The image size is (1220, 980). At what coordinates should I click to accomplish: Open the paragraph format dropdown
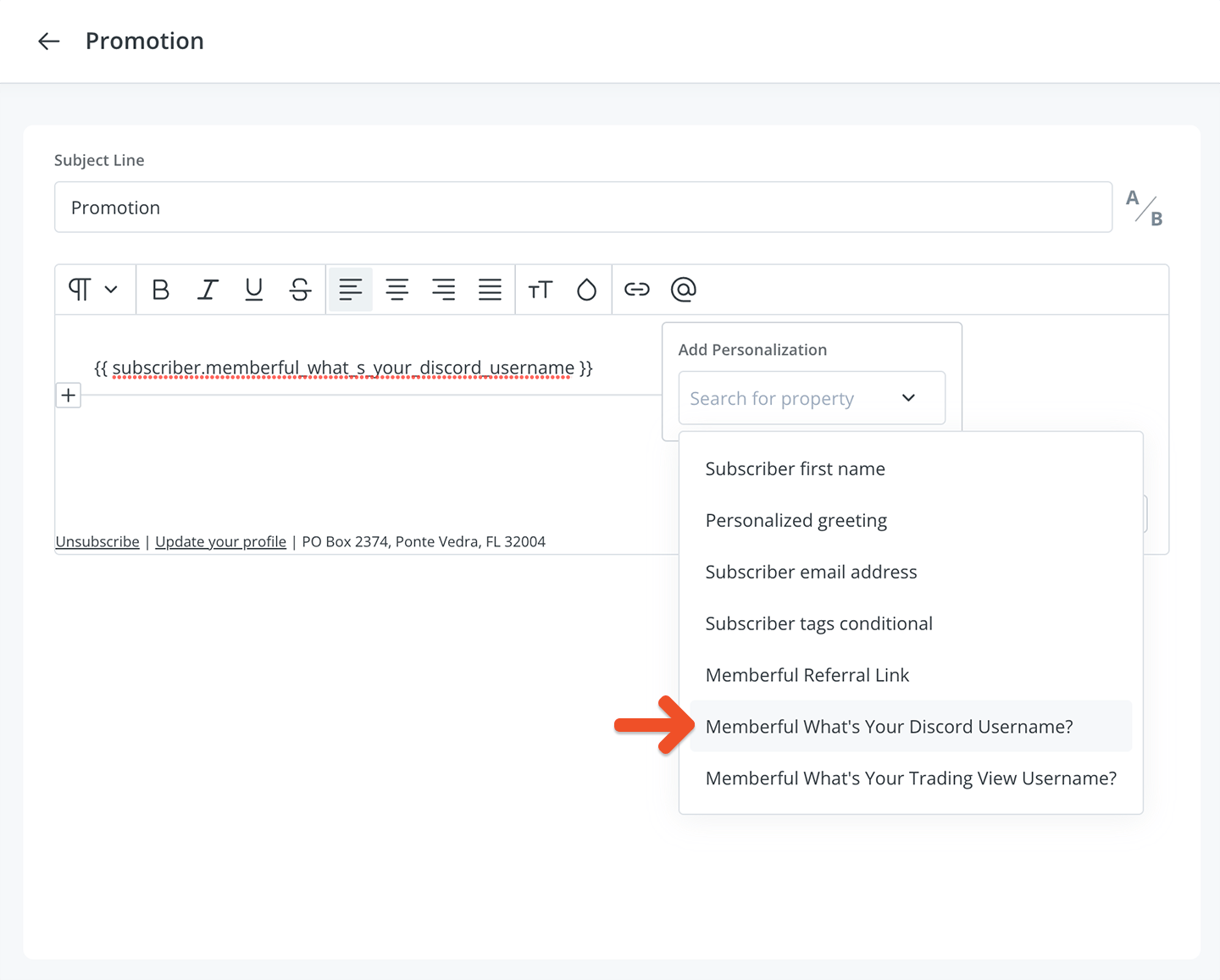click(x=93, y=290)
